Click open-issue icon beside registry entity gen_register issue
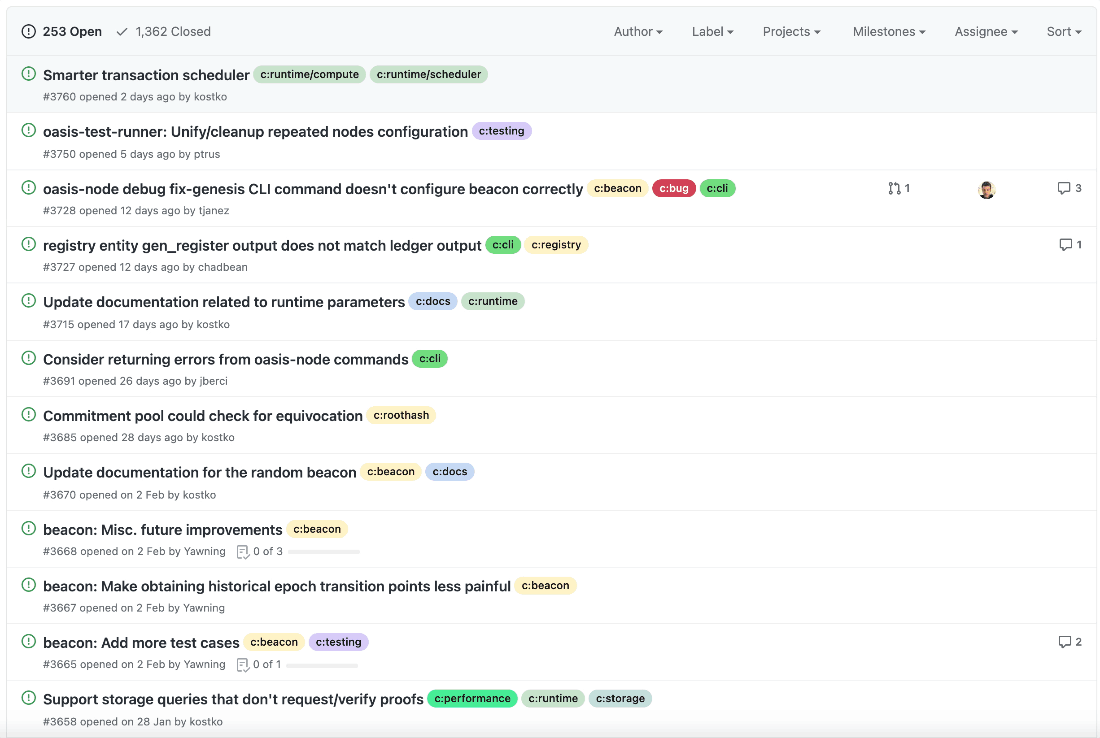 (29, 245)
